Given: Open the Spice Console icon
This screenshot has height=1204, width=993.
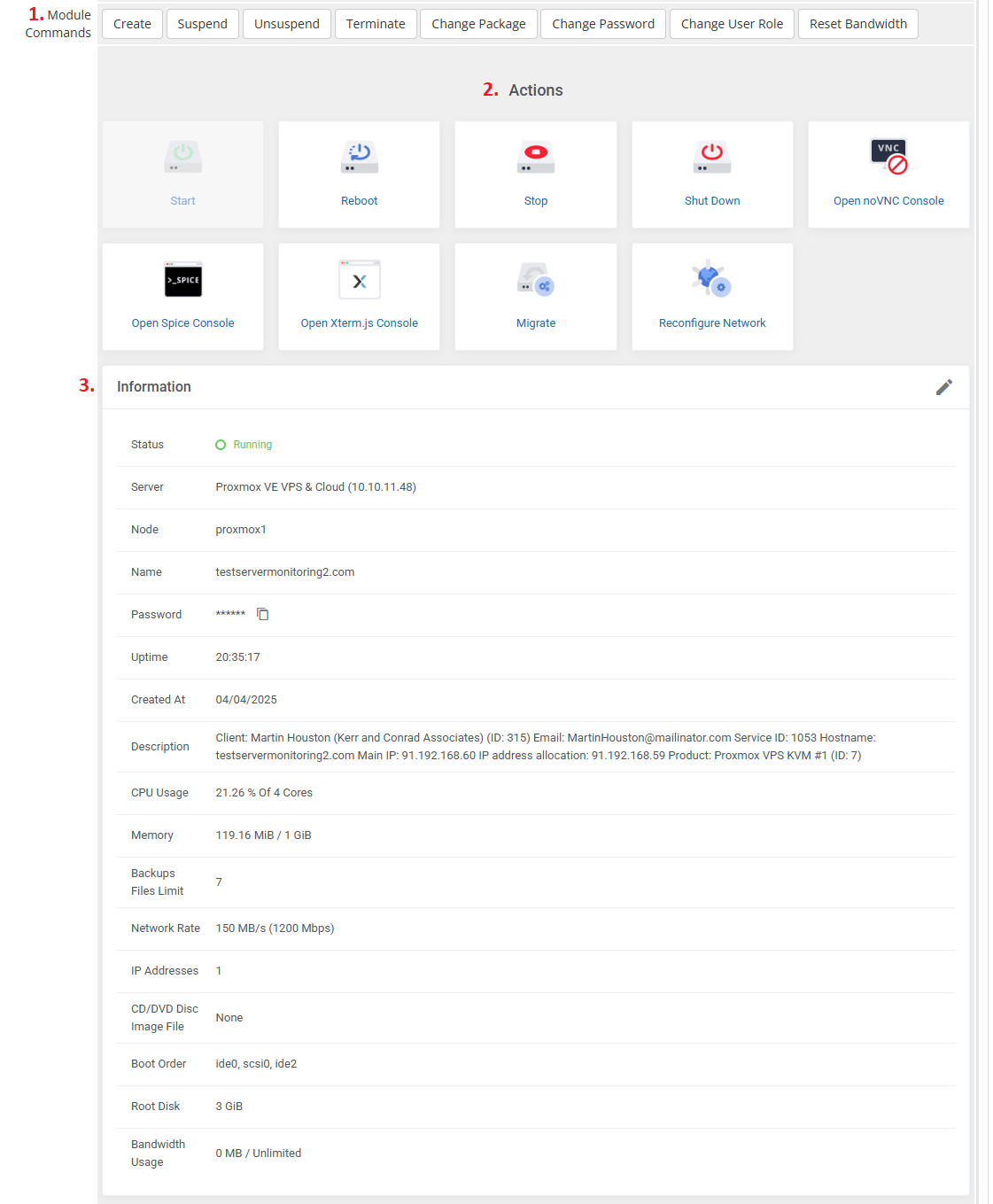Looking at the screenshot, I should click(x=183, y=279).
